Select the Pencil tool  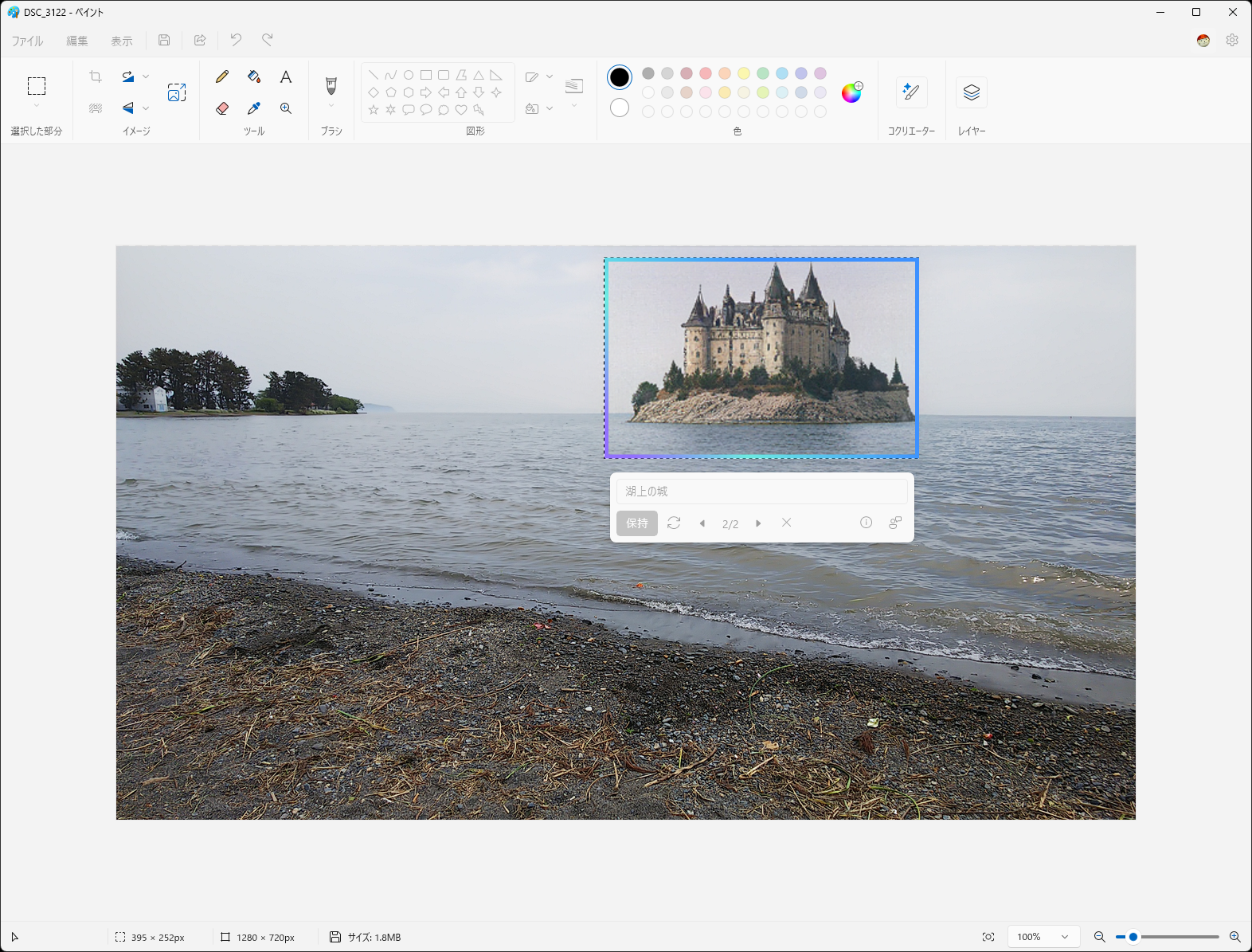(x=222, y=77)
